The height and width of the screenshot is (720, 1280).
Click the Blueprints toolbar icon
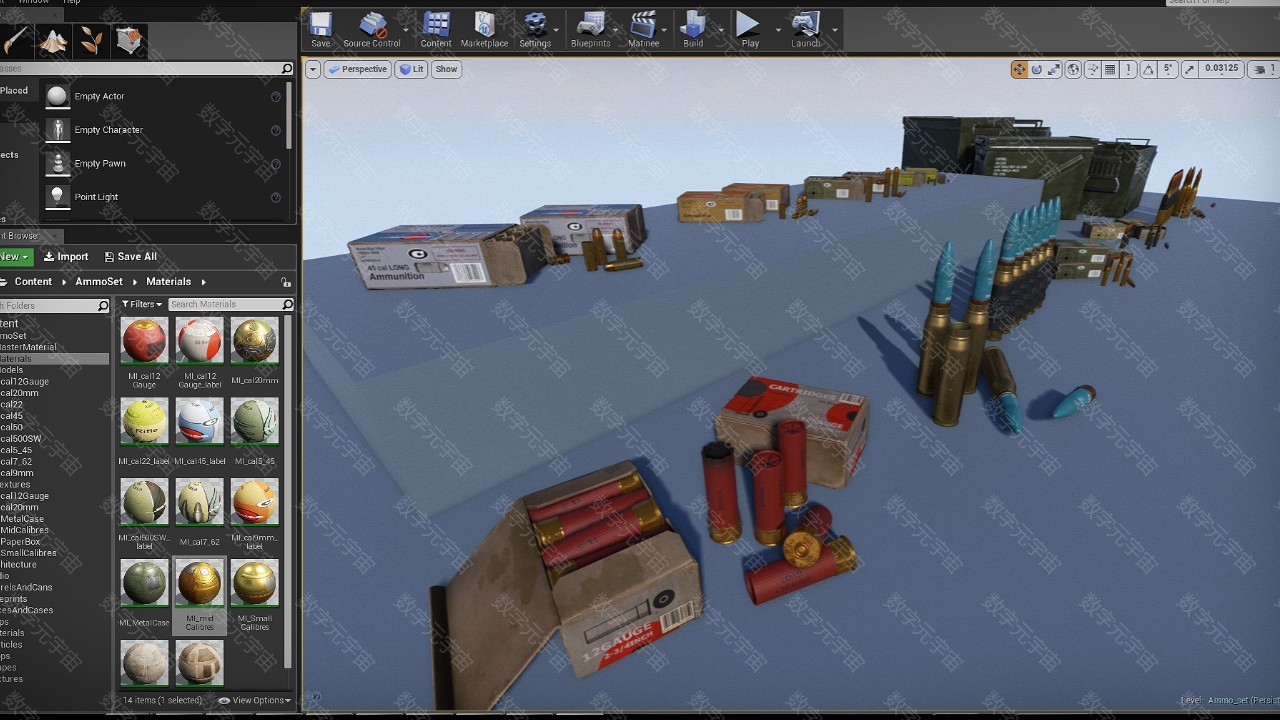pyautogui.click(x=590, y=29)
